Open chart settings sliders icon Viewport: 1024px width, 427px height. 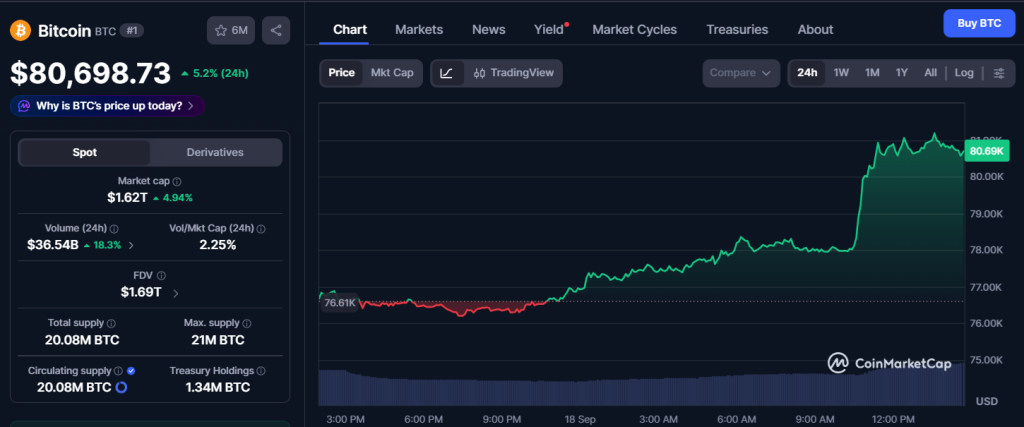tap(999, 73)
